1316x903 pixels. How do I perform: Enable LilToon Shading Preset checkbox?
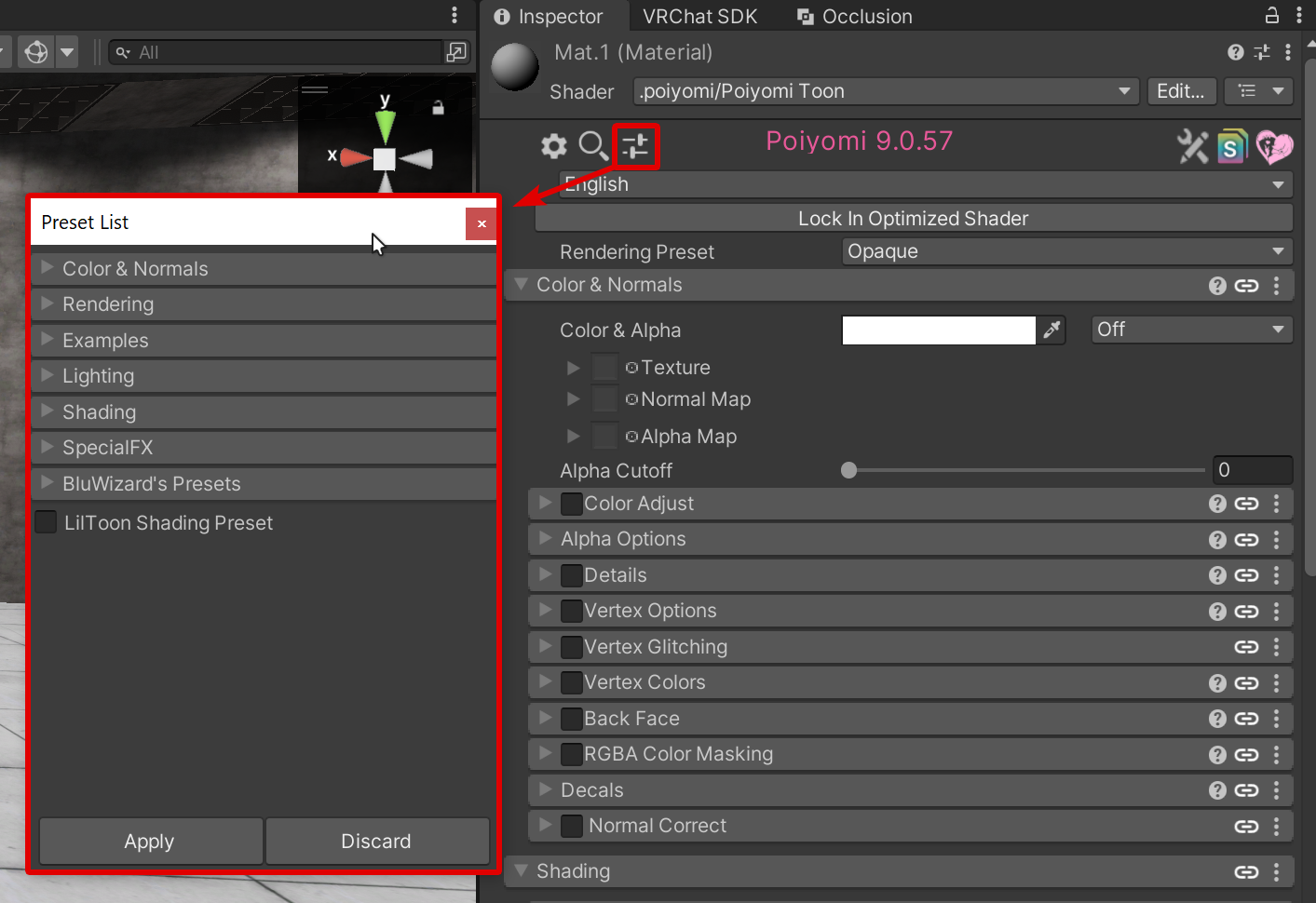[46, 522]
